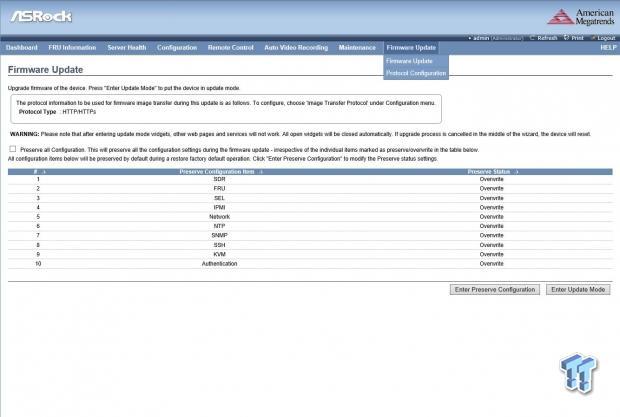This screenshot has width=620, height=417.
Task: Sort by Preserve Configuration Item column
Action: (x=221, y=172)
